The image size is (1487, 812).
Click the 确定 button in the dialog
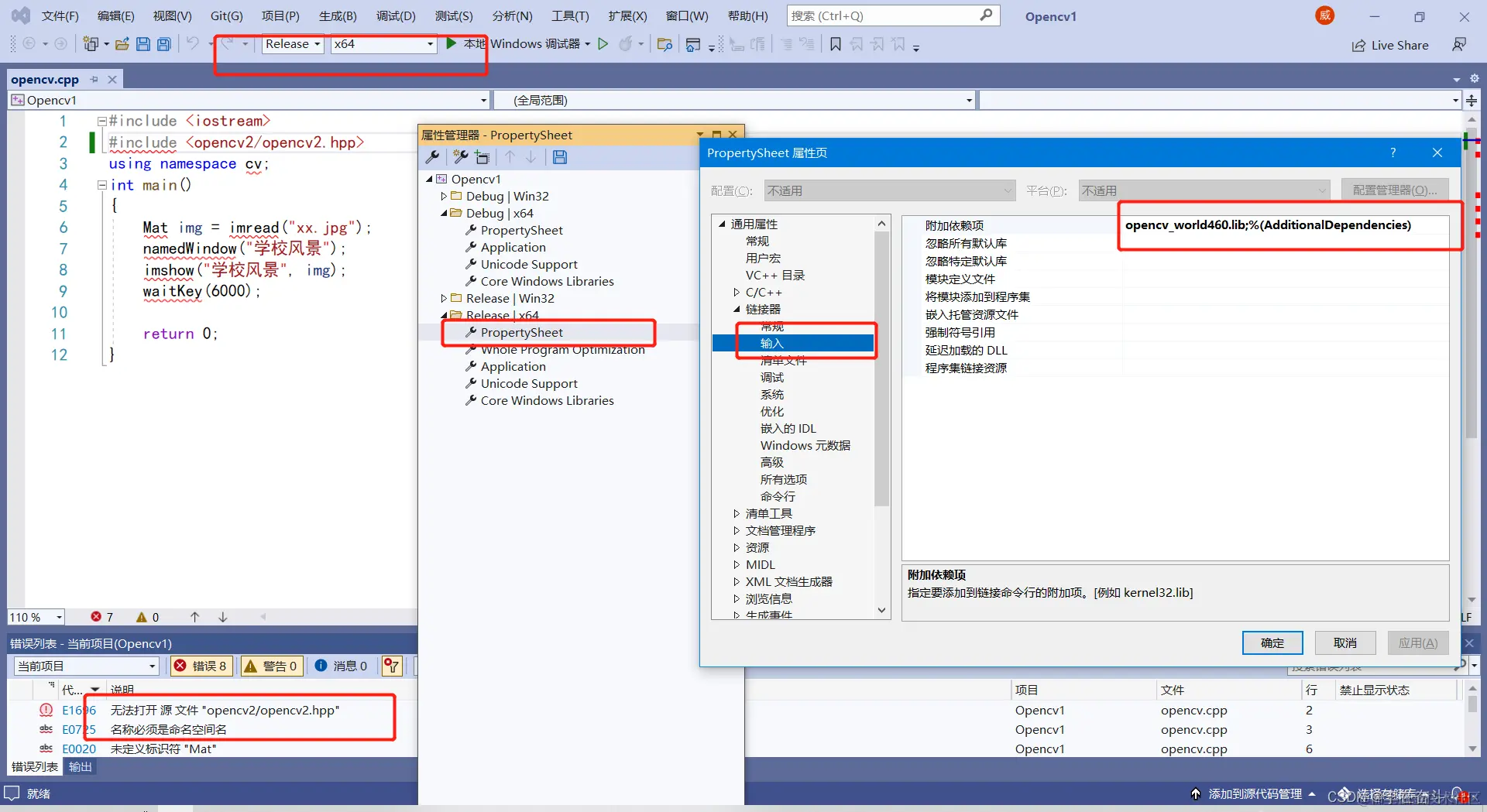pyautogui.click(x=1272, y=642)
